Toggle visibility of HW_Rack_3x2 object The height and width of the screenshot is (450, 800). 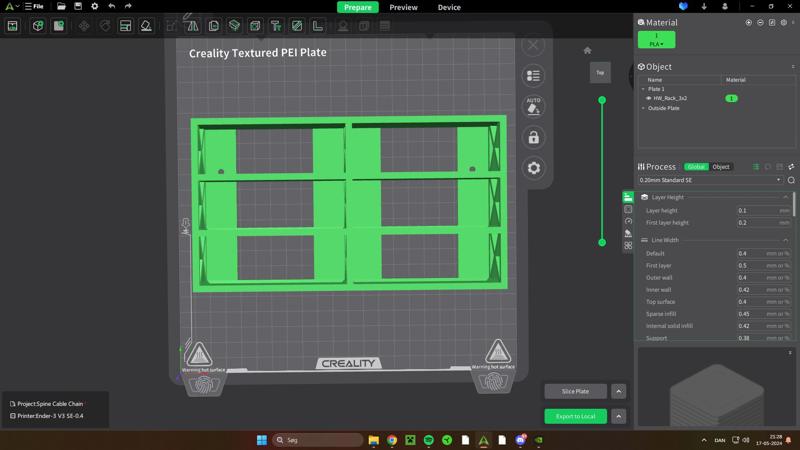point(648,98)
